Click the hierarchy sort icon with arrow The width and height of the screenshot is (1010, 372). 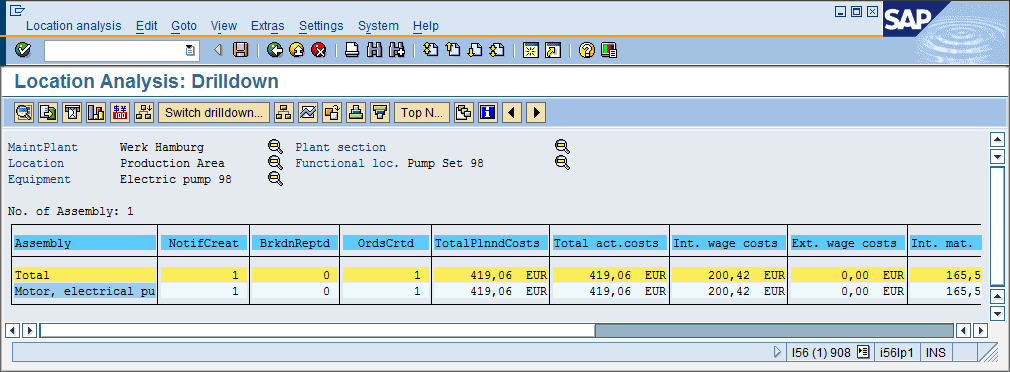pyautogui.click(x=144, y=113)
